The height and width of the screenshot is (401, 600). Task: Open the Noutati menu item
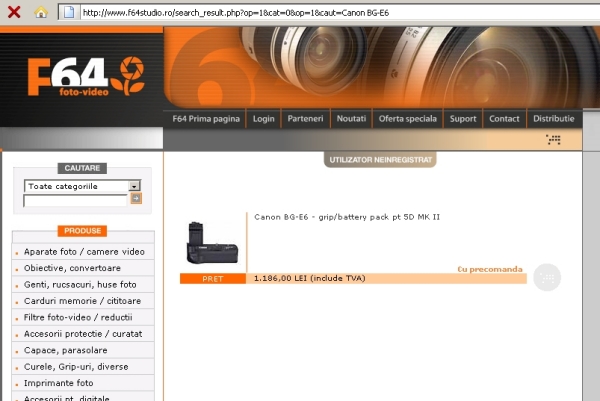coord(351,119)
